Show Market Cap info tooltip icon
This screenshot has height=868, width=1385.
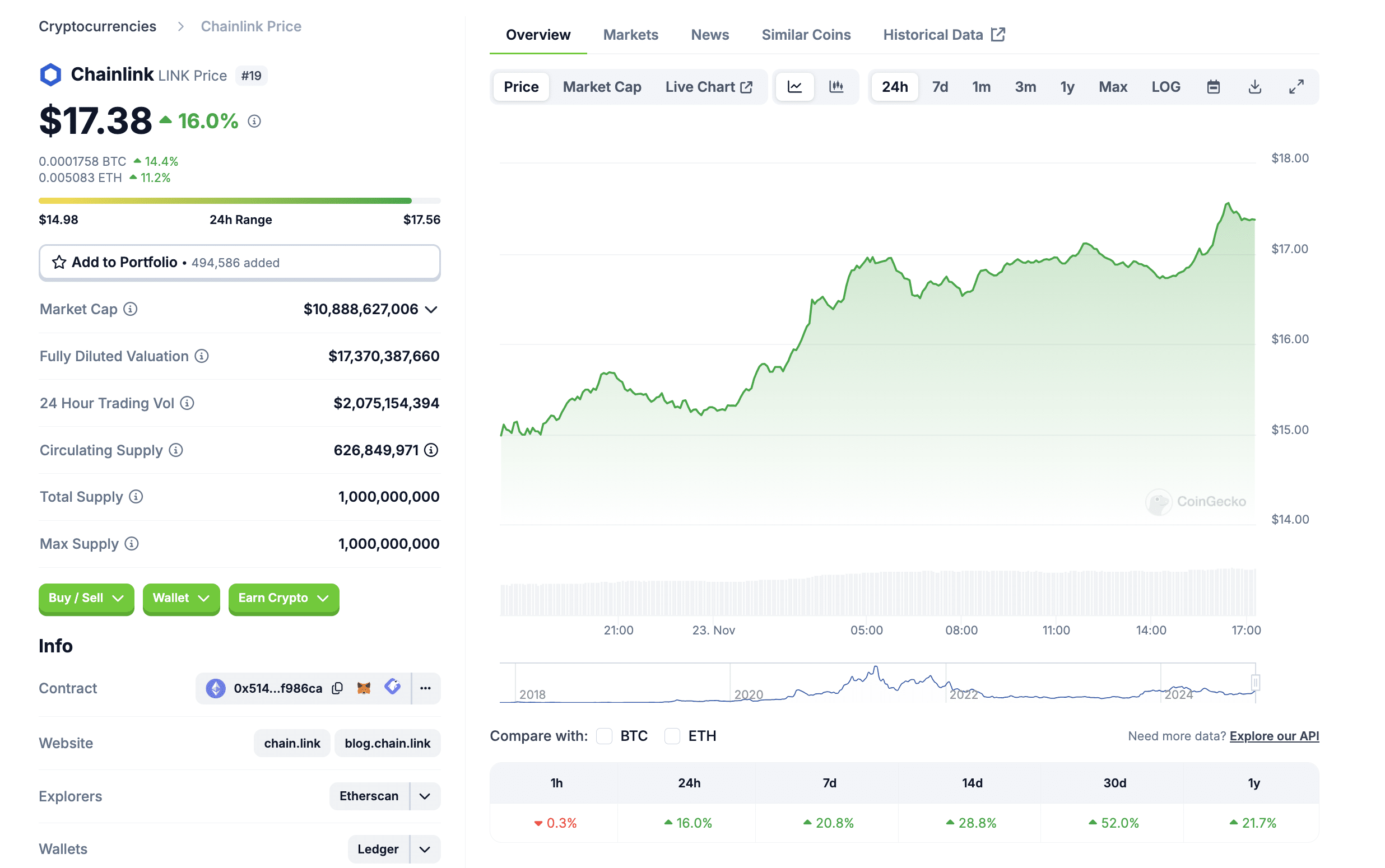point(131,310)
